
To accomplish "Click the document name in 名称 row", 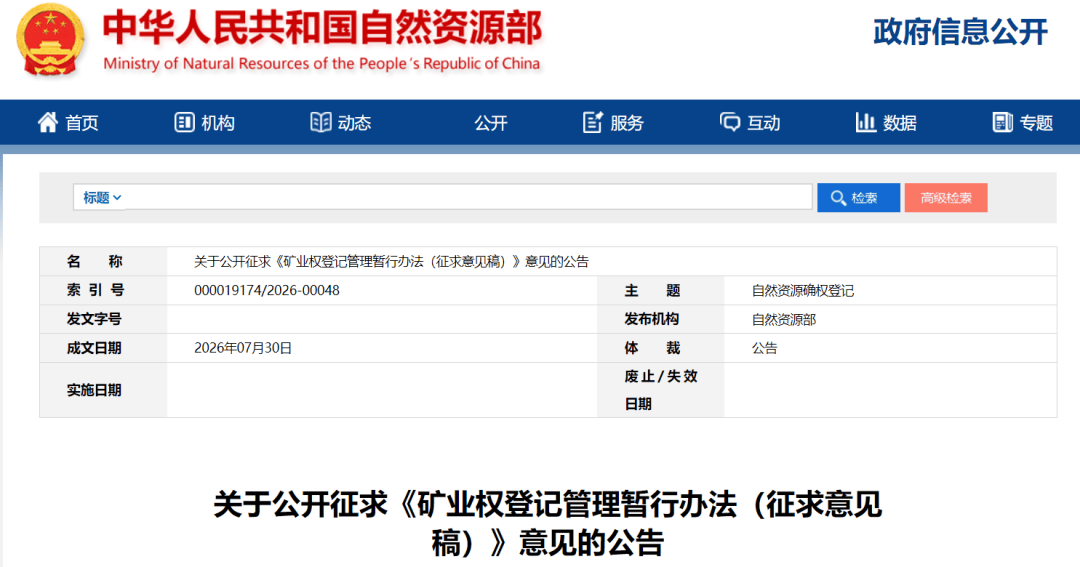I will pyautogui.click(x=391, y=262).
